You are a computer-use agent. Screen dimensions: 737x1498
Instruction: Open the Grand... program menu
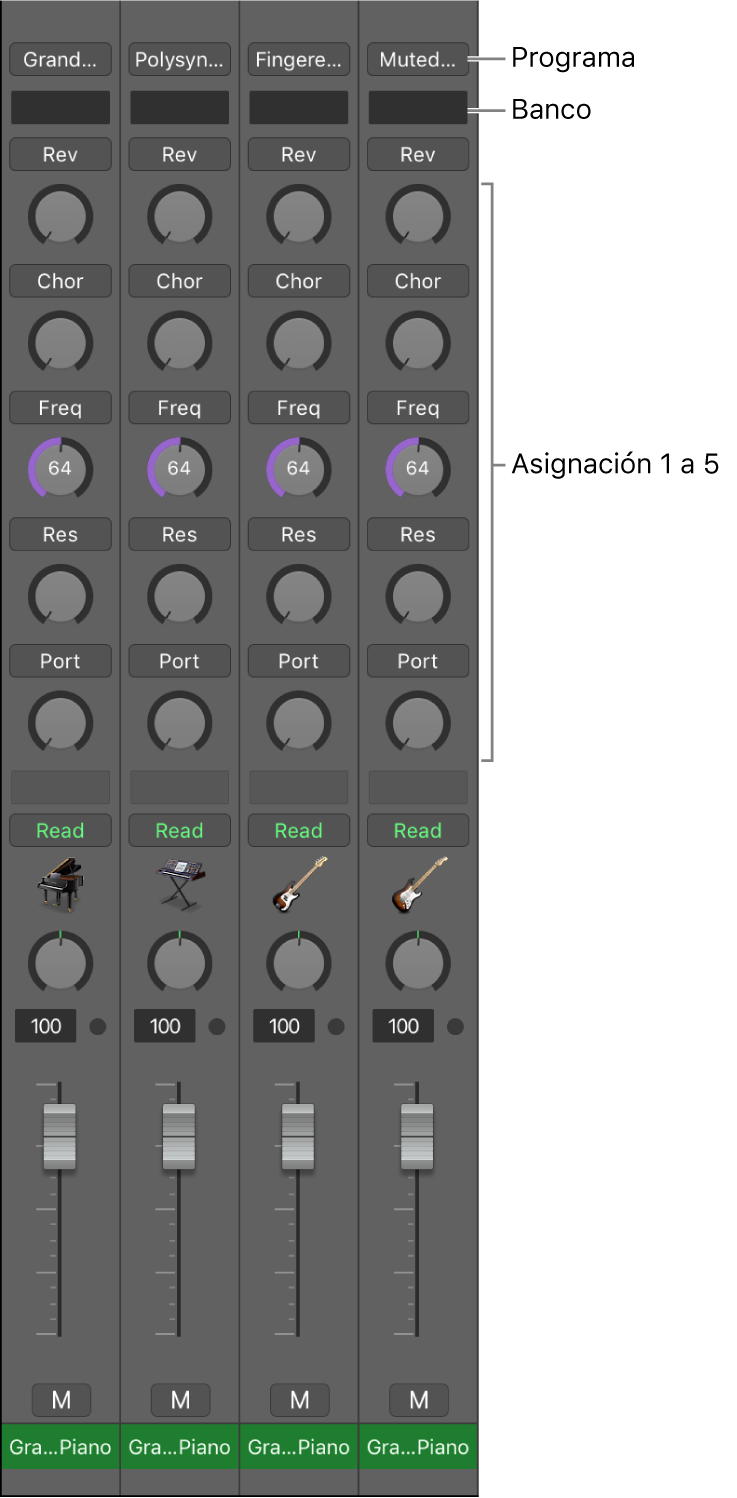(60, 60)
